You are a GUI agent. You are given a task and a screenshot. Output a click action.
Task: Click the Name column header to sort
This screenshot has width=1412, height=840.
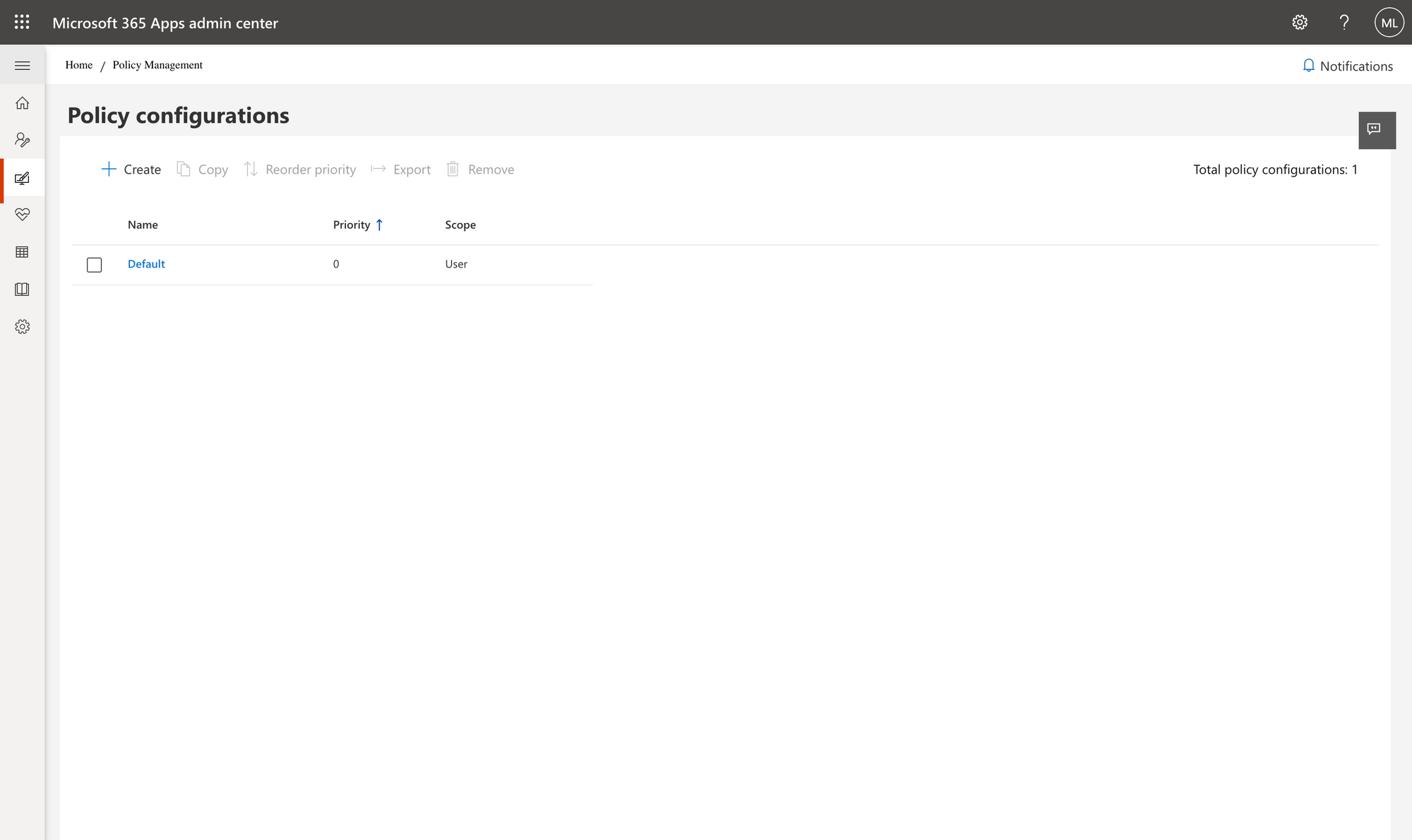143,224
